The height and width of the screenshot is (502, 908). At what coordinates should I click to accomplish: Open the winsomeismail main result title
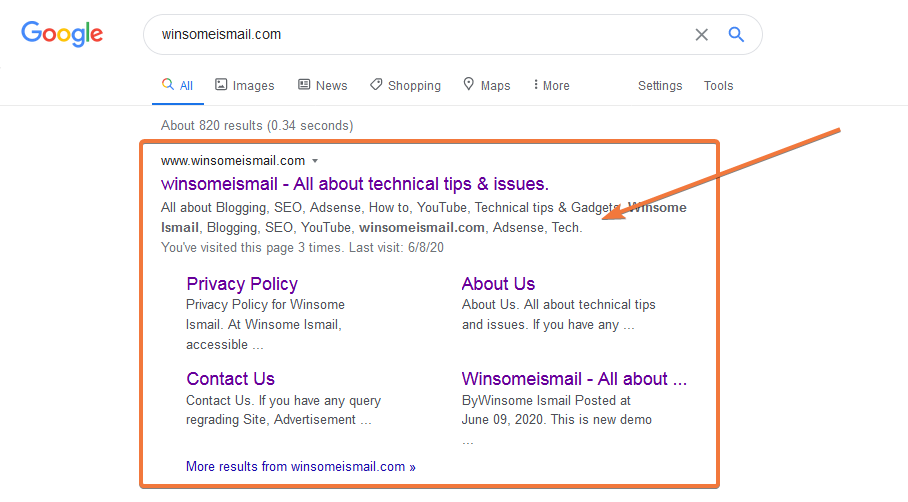pyautogui.click(x=354, y=184)
